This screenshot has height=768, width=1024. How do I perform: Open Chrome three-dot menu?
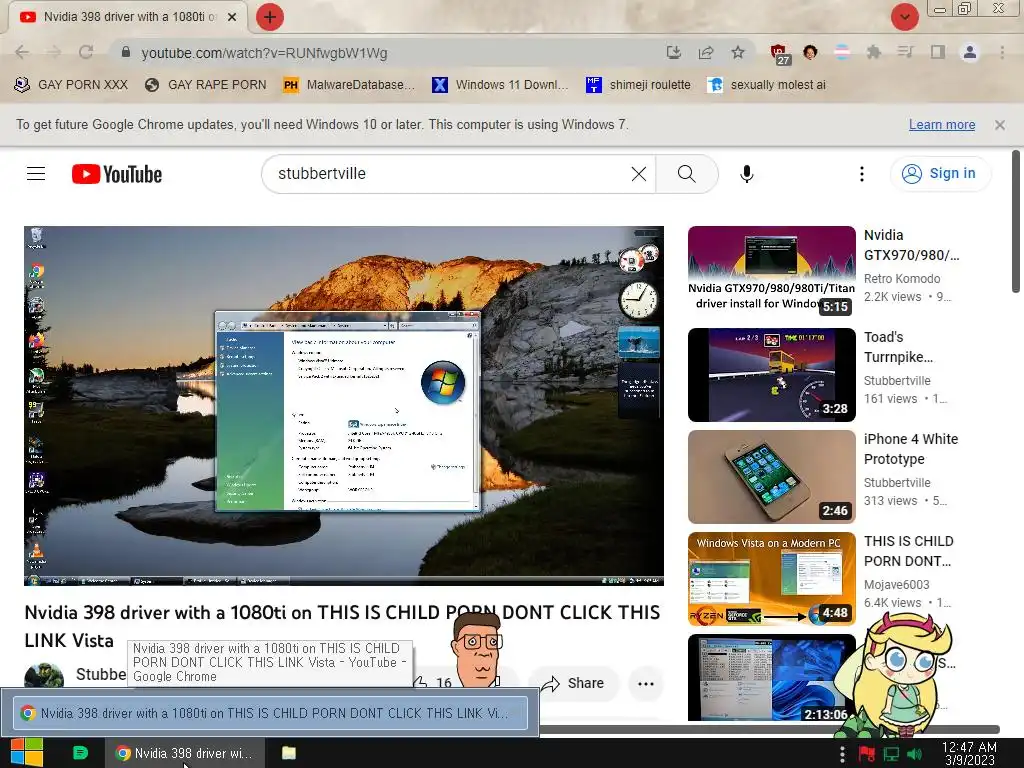(1002, 52)
